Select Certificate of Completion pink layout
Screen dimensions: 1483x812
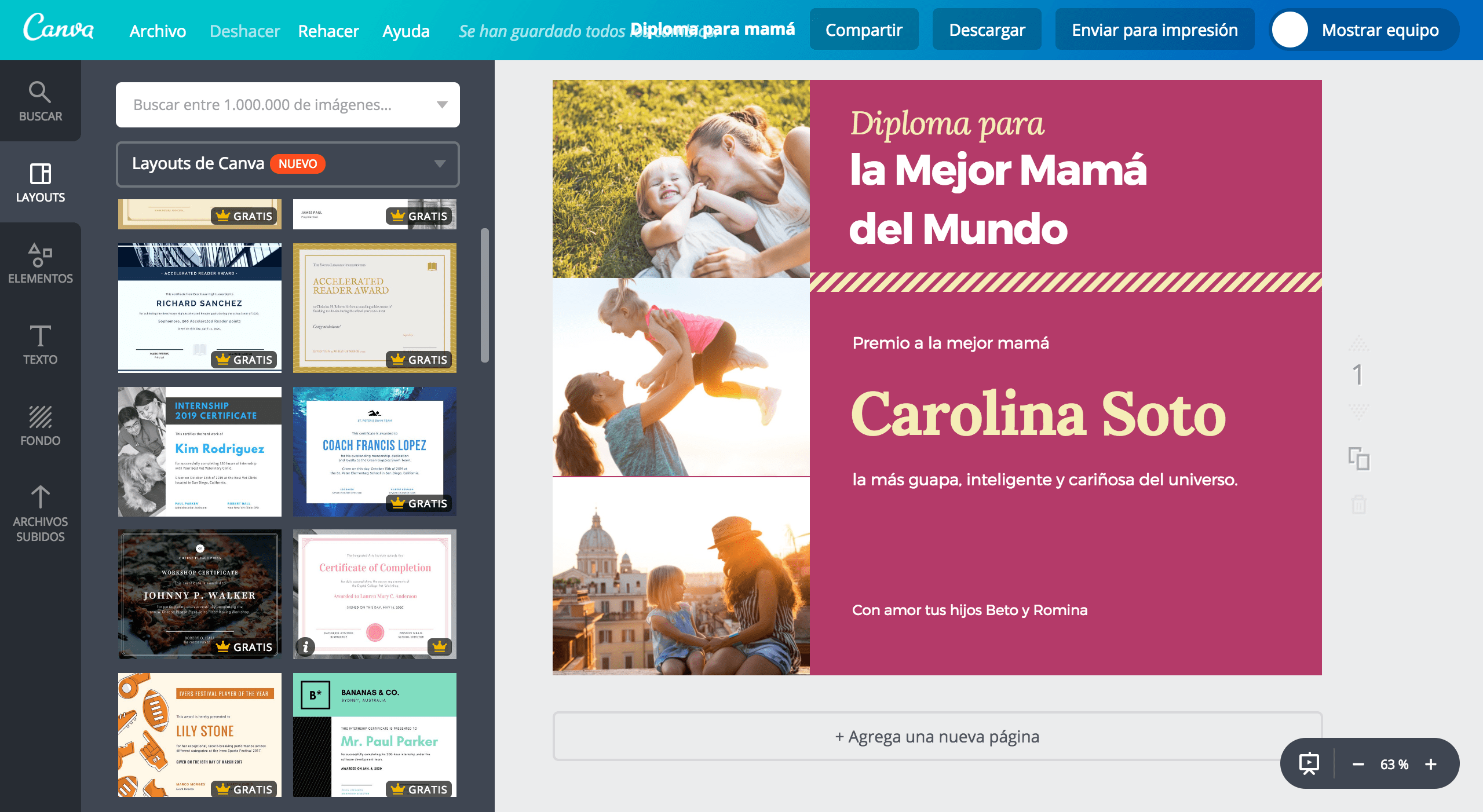pyautogui.click(x=375, y=594)
